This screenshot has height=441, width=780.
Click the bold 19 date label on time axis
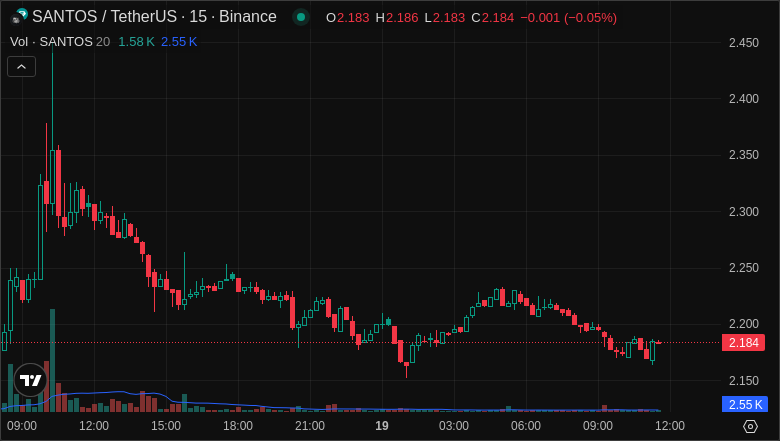[x=382, y=426]
